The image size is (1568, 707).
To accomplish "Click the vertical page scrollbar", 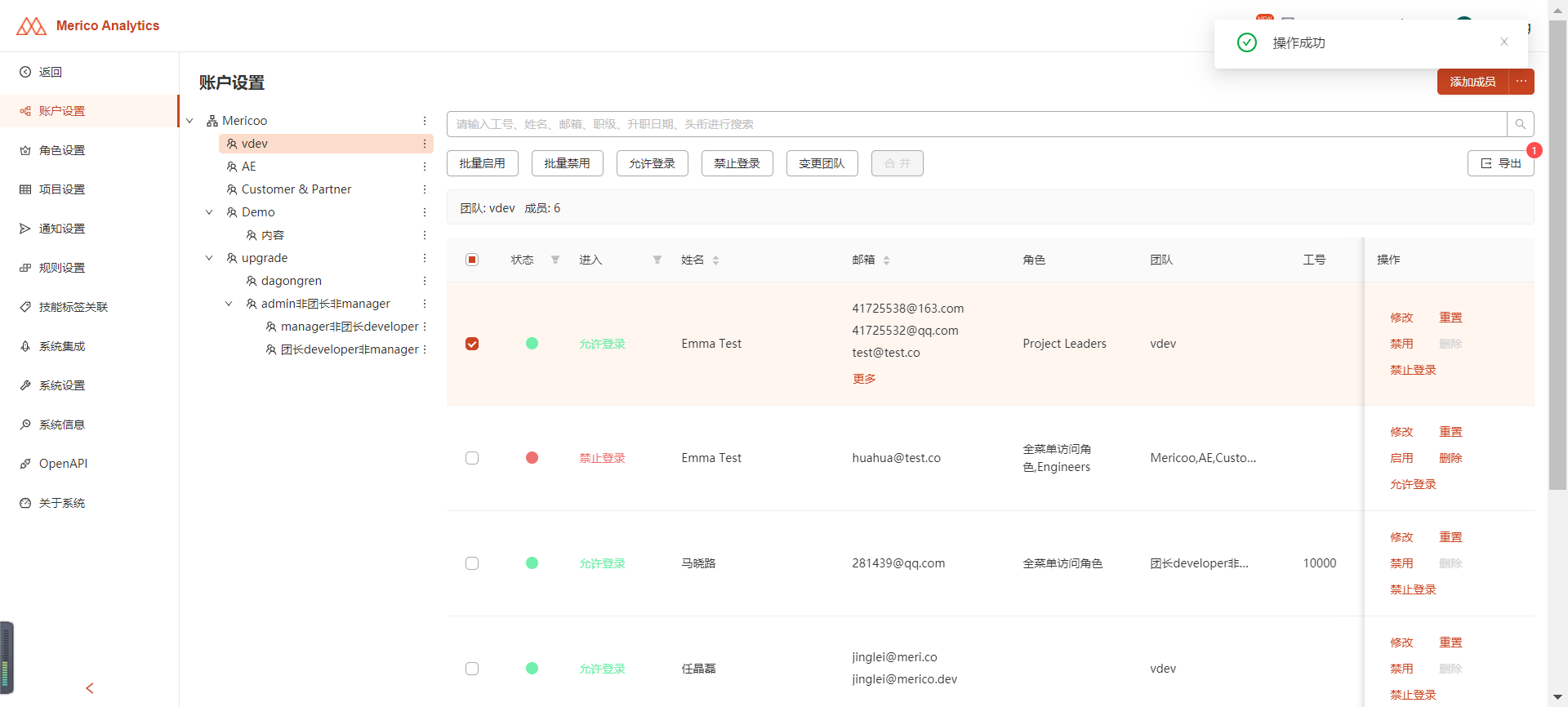I will click(x=1557, y=255).
